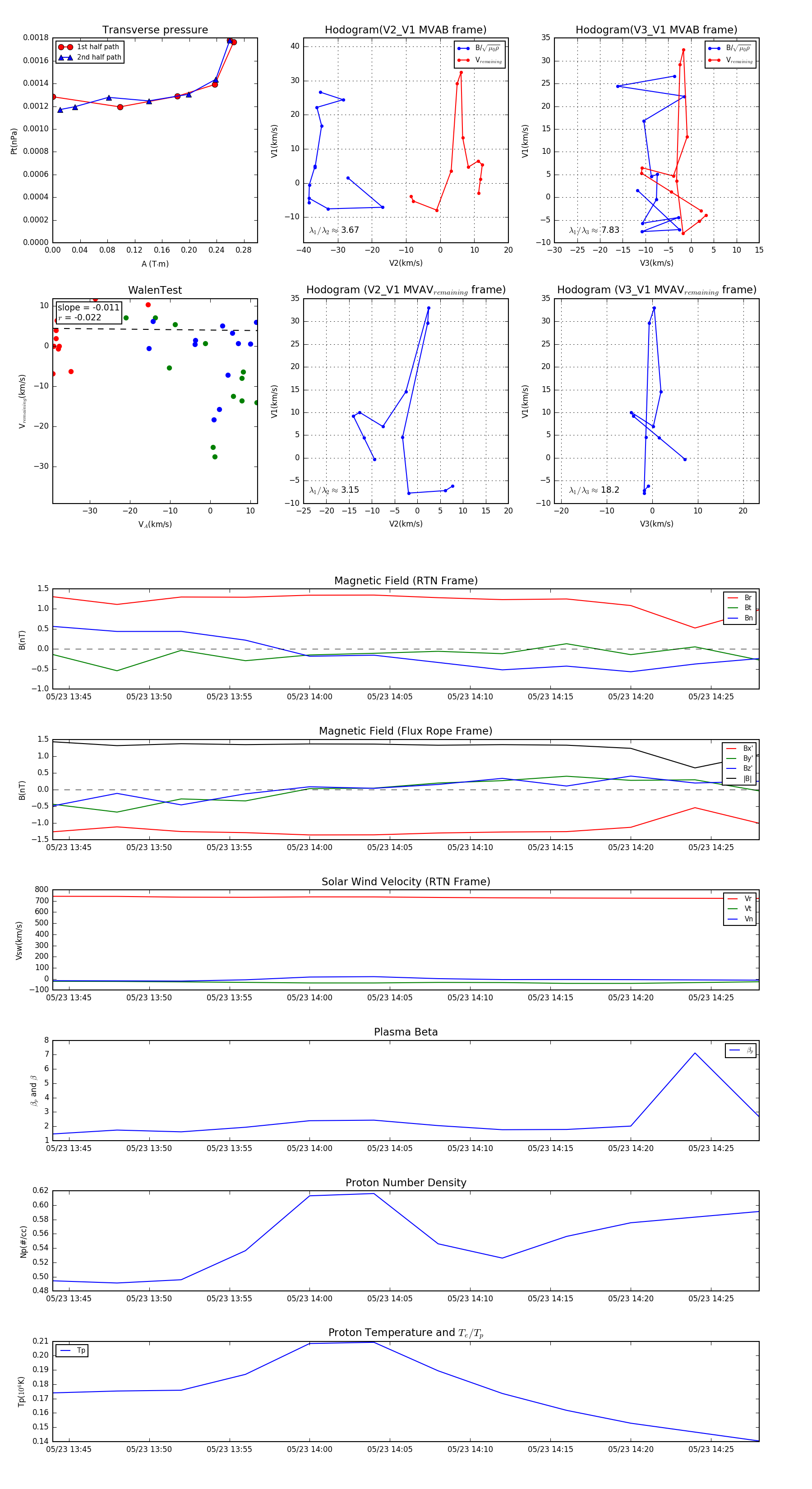Click the 'r = -0.022' annotation
The height and width of the screenshot is (1489, 812).
(x=80, y=317)
